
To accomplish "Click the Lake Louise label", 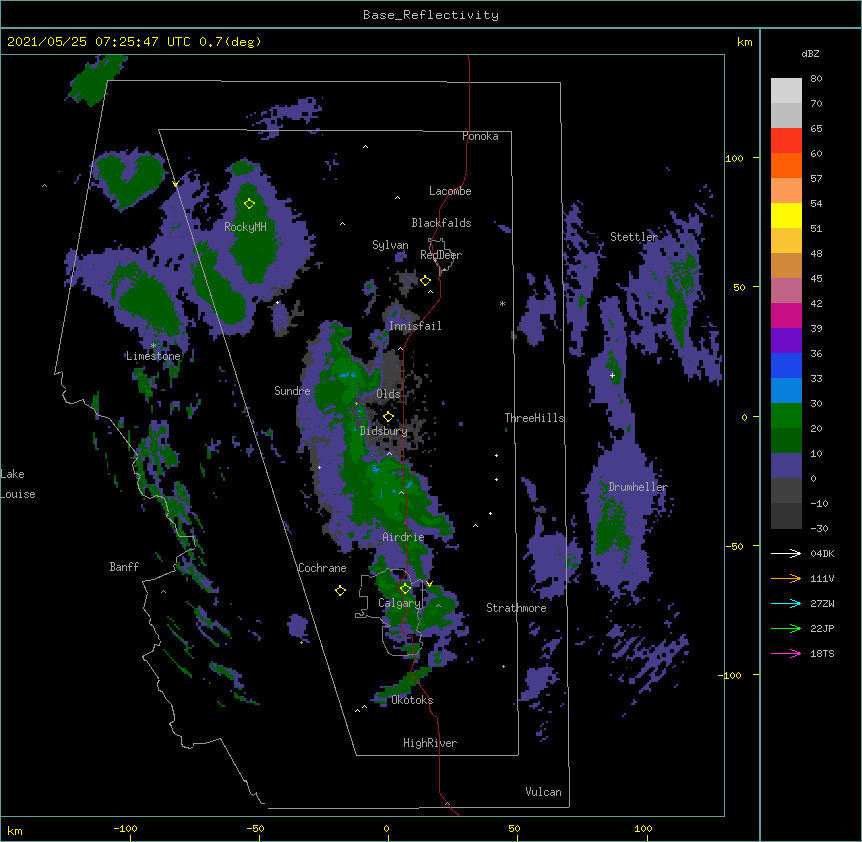I will [x=18, y=484].
